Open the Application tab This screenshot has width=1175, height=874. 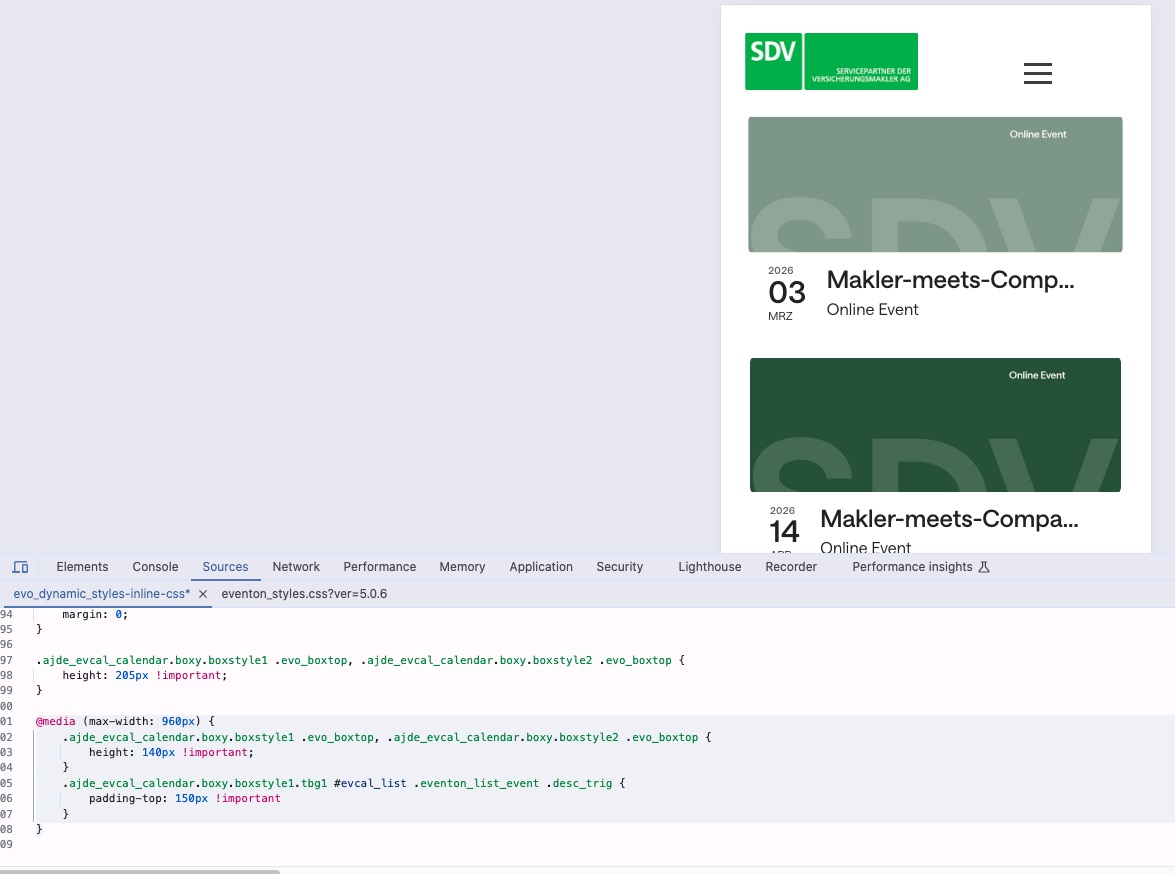[541, 567]
